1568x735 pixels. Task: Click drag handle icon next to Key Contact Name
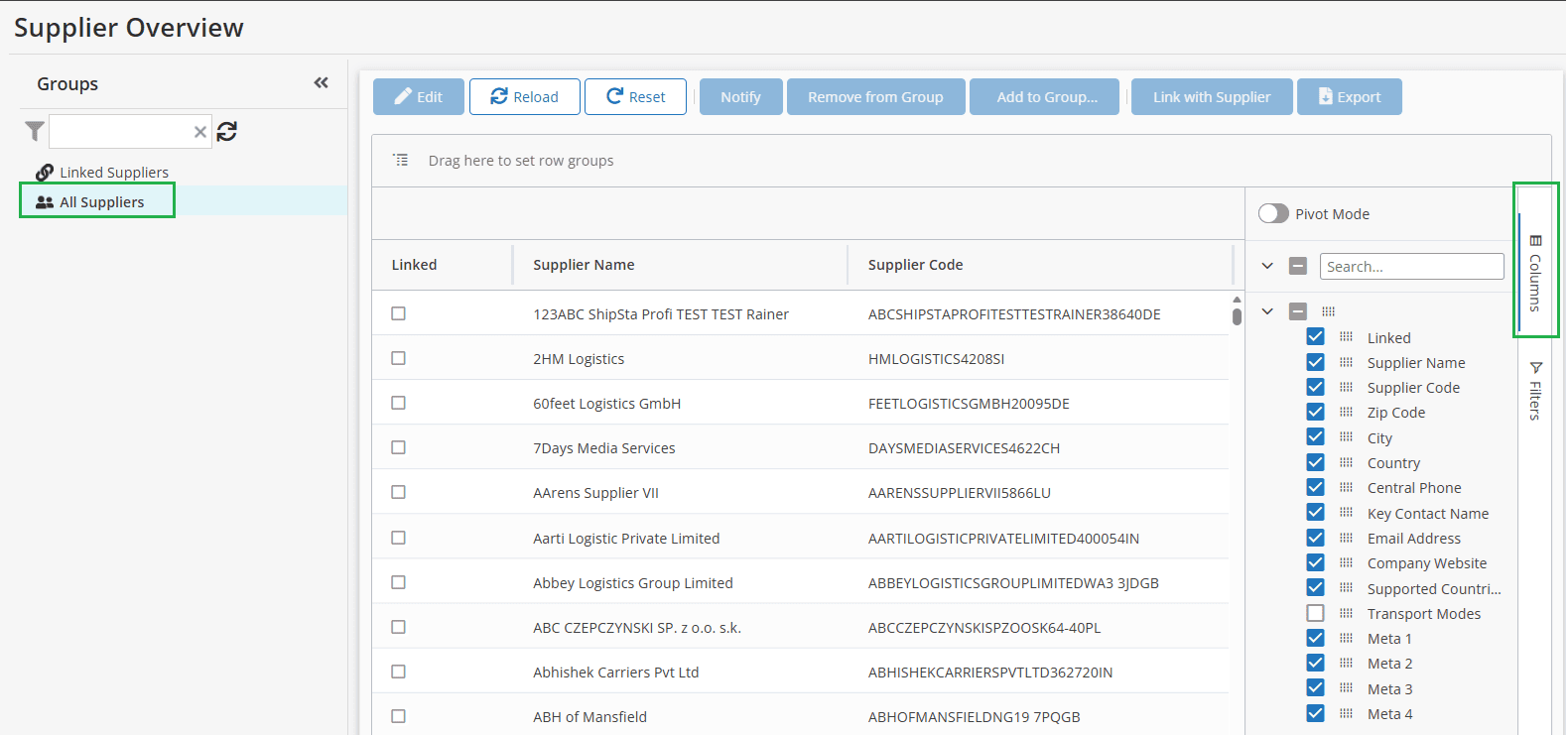click(1346, 513)
